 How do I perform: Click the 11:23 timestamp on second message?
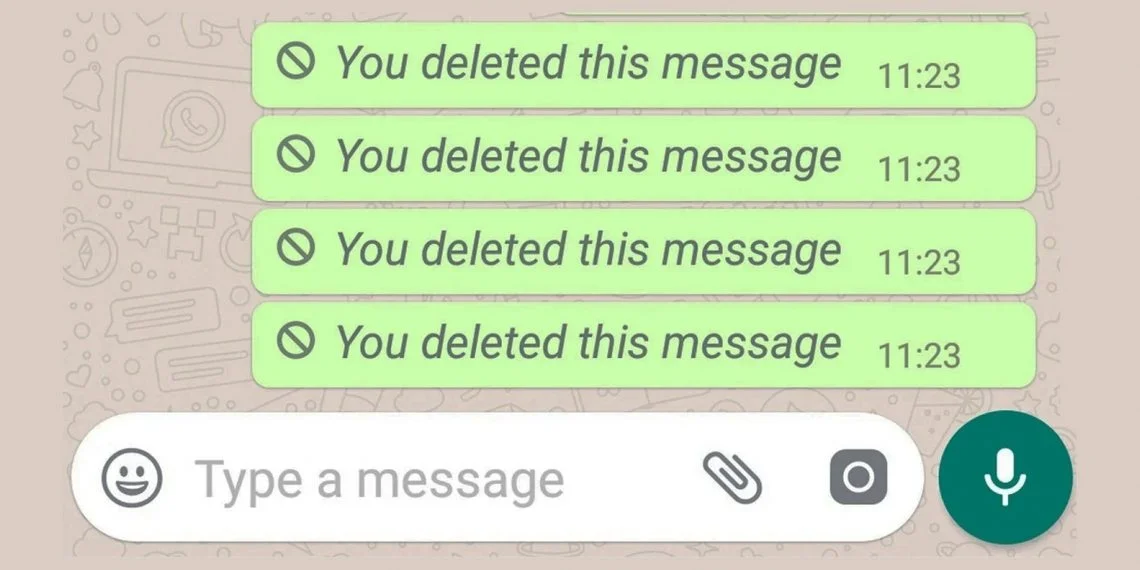(920, 169)
